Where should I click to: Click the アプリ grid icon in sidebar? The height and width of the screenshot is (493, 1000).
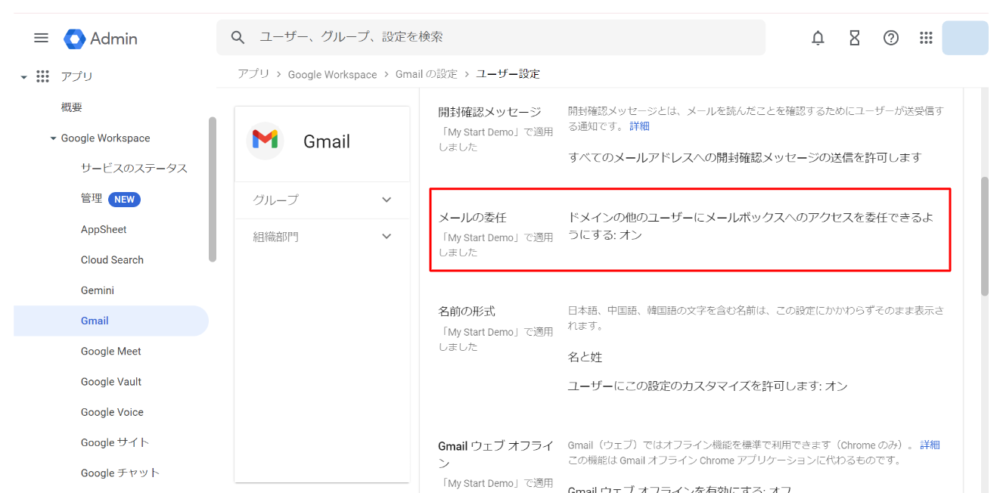coord(43,77)
